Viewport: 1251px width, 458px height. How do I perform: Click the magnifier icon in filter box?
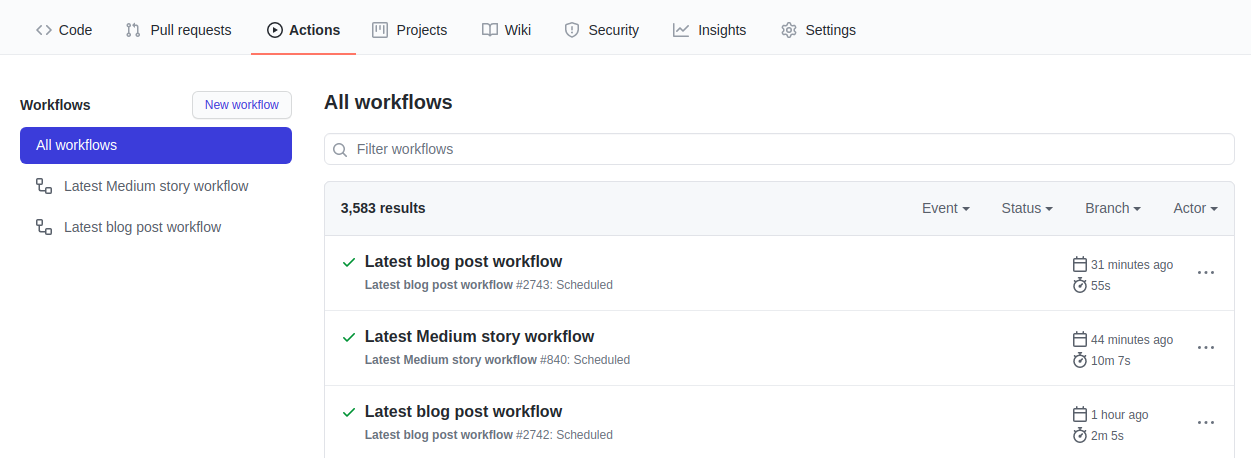click(340, 150)
